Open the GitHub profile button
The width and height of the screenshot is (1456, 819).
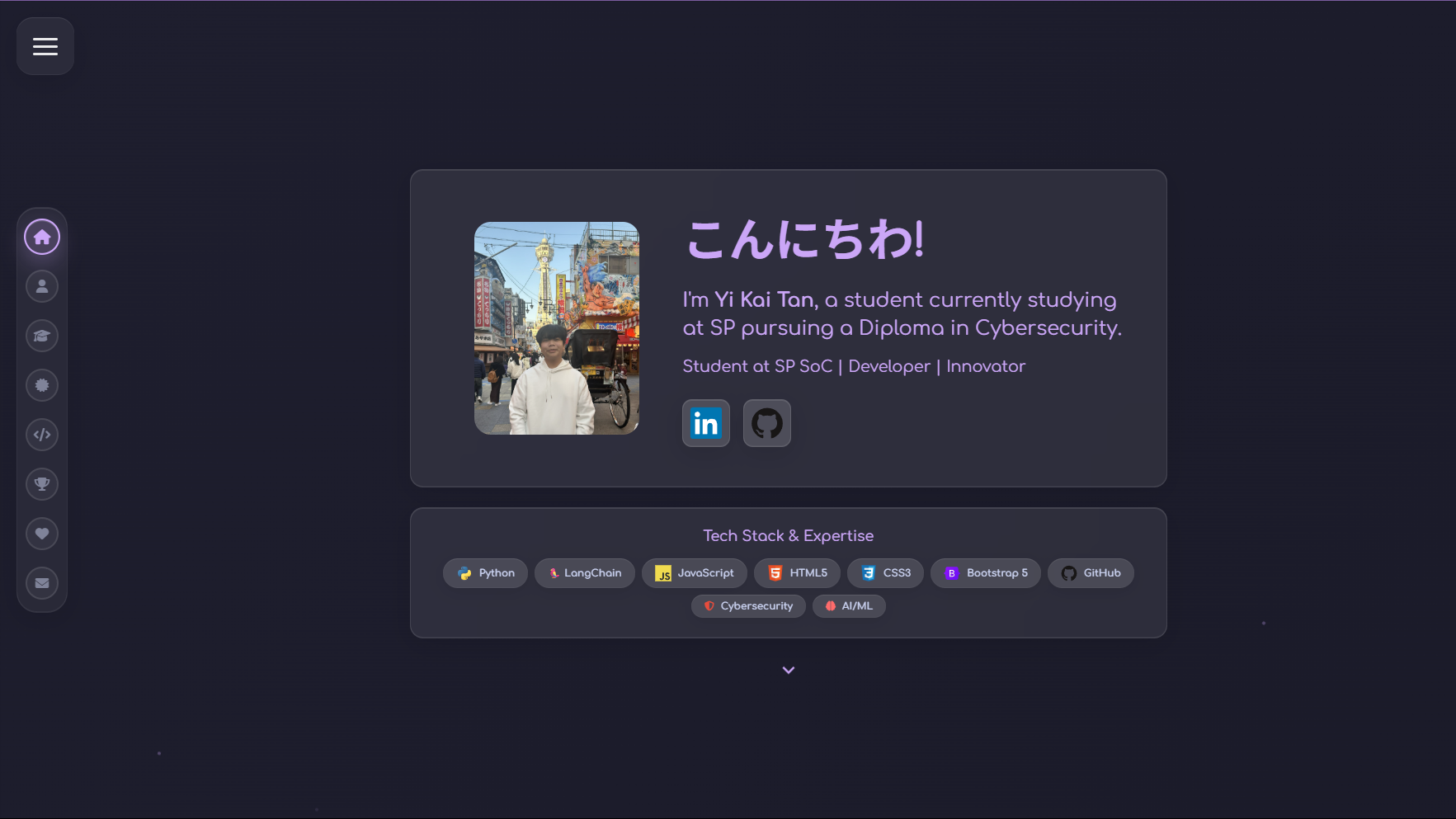(x=766, y=423)
